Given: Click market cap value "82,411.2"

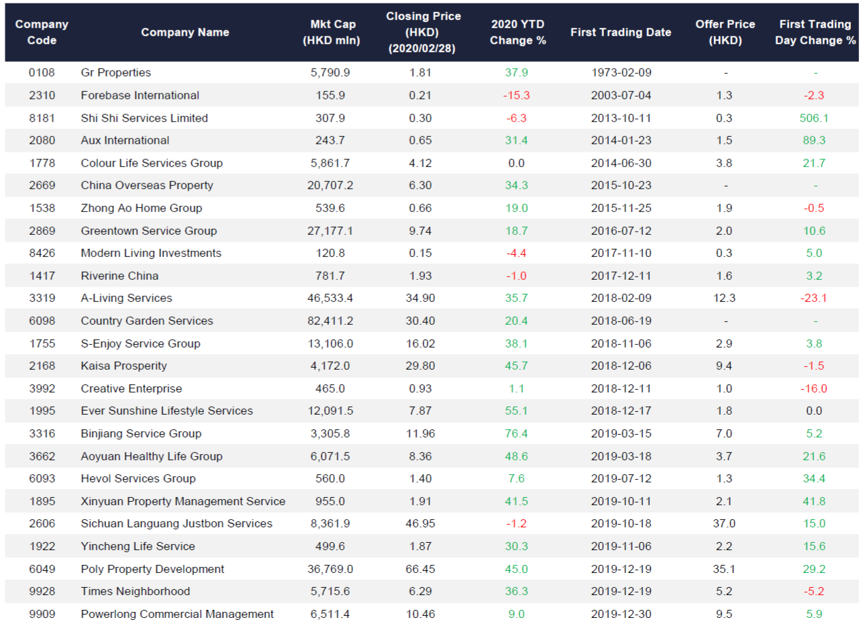Looking at the screenshot, I should [x=330, y=321].
